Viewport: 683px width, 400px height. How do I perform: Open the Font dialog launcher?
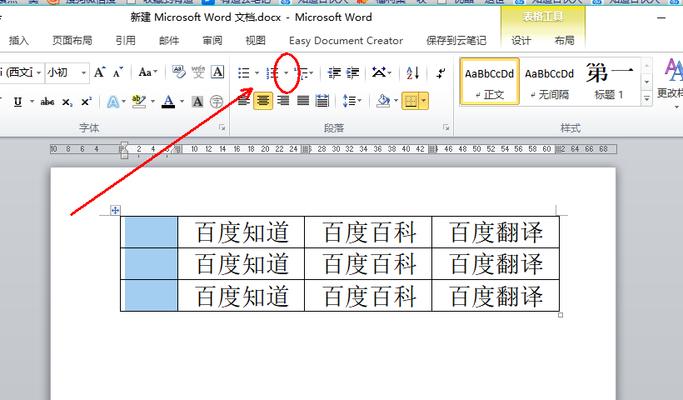coord(222,128)
